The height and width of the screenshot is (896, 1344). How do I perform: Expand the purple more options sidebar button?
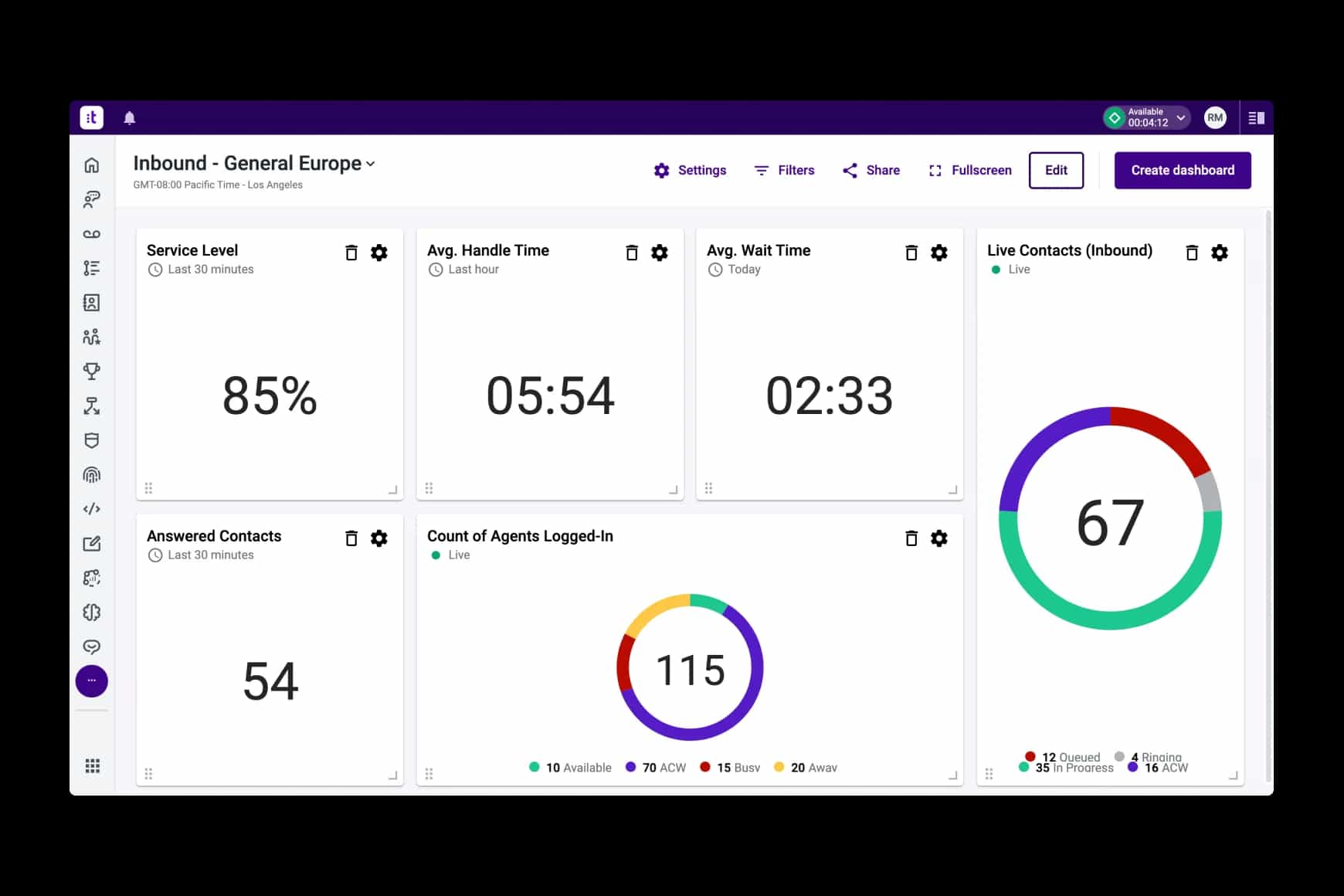pos(92,681)
